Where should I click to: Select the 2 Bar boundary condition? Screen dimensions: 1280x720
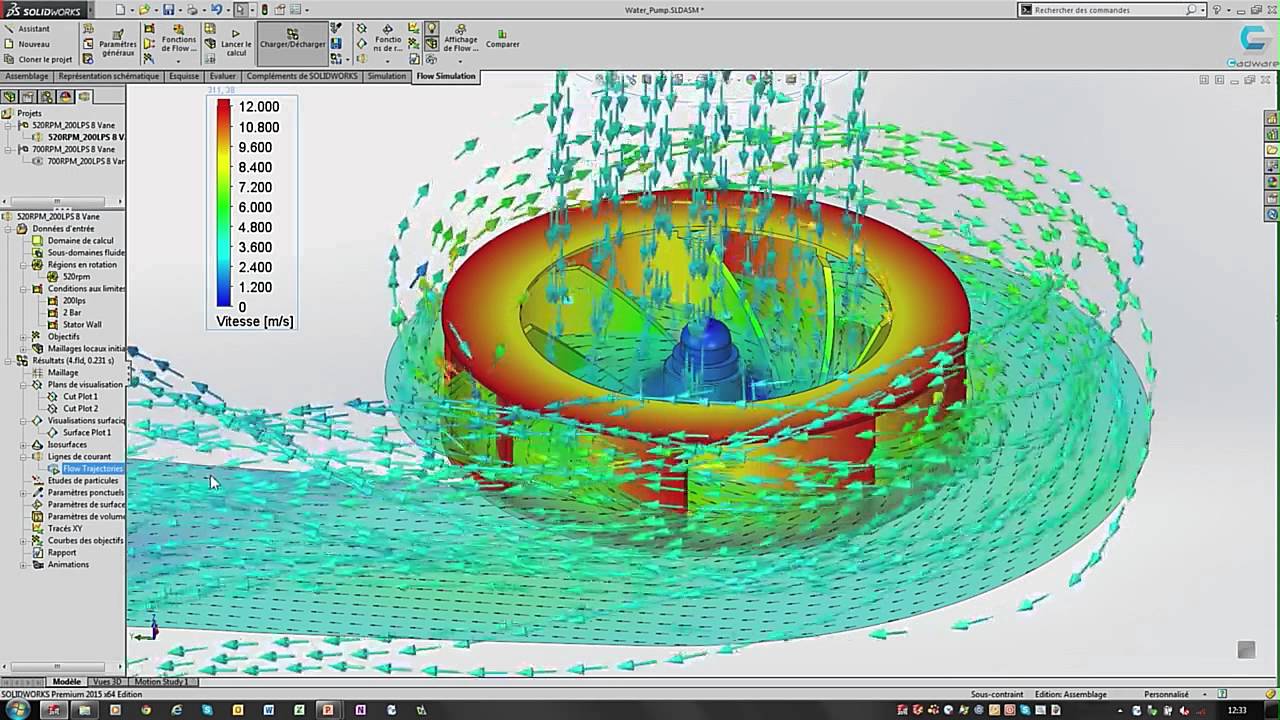72,313
